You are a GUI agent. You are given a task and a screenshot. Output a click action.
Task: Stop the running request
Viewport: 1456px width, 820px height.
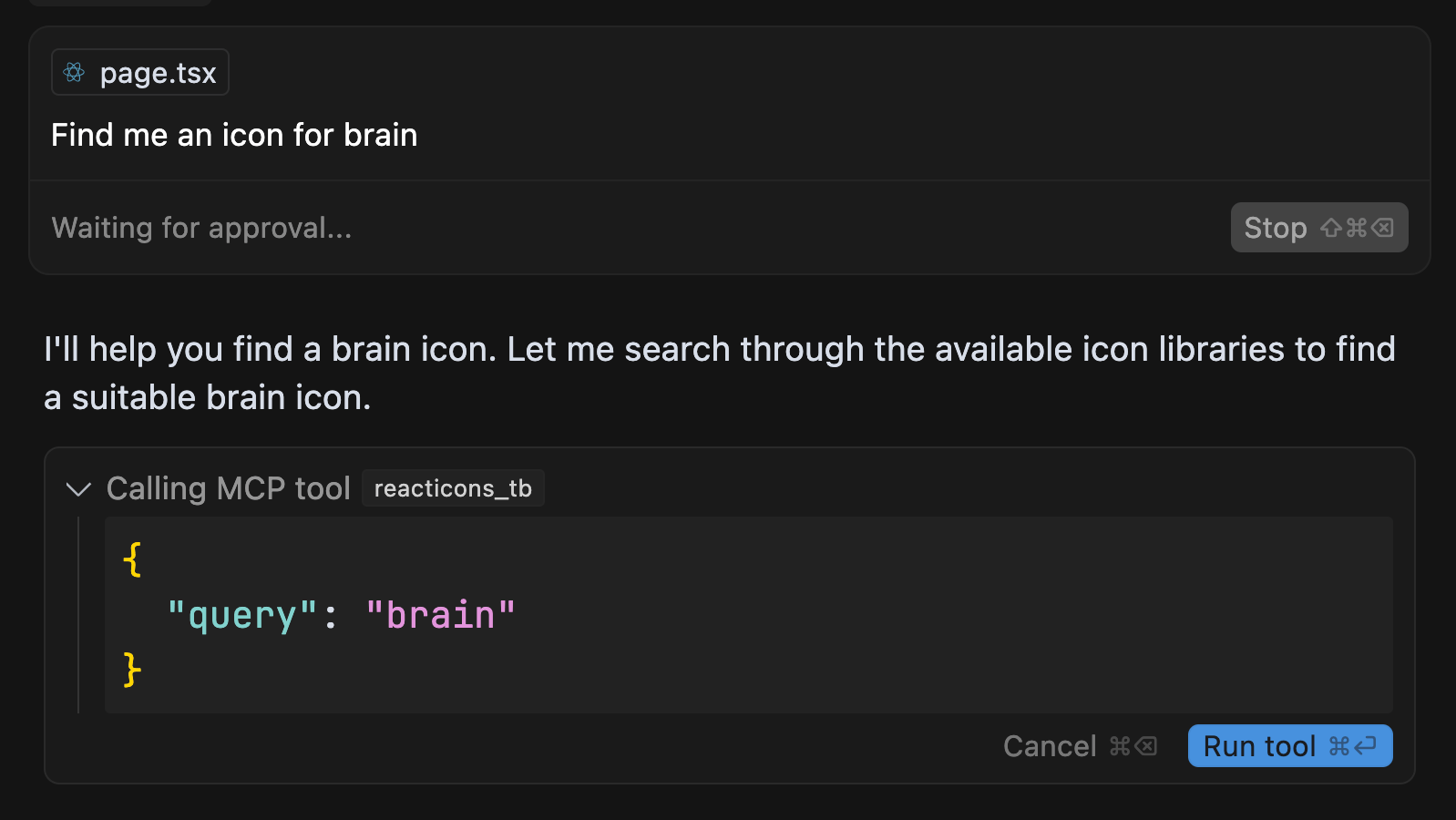(1318, 228)
